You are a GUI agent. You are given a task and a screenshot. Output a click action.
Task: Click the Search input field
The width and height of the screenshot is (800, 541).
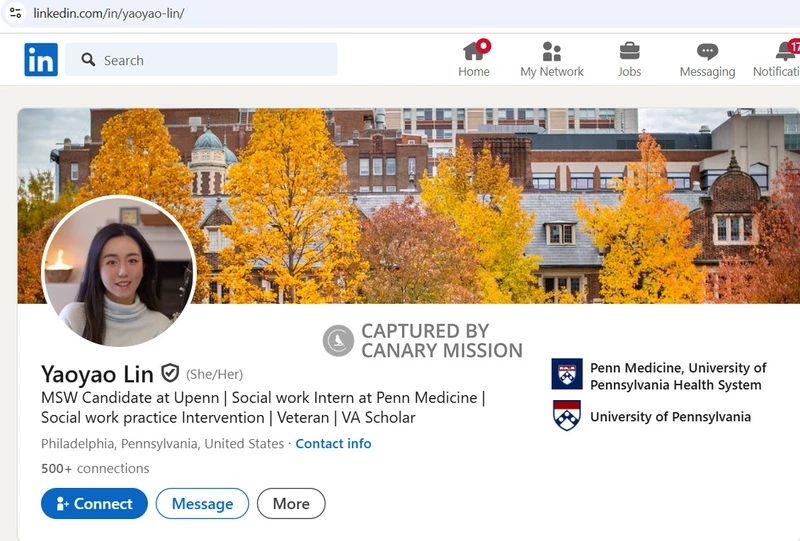tap(201, 60)
